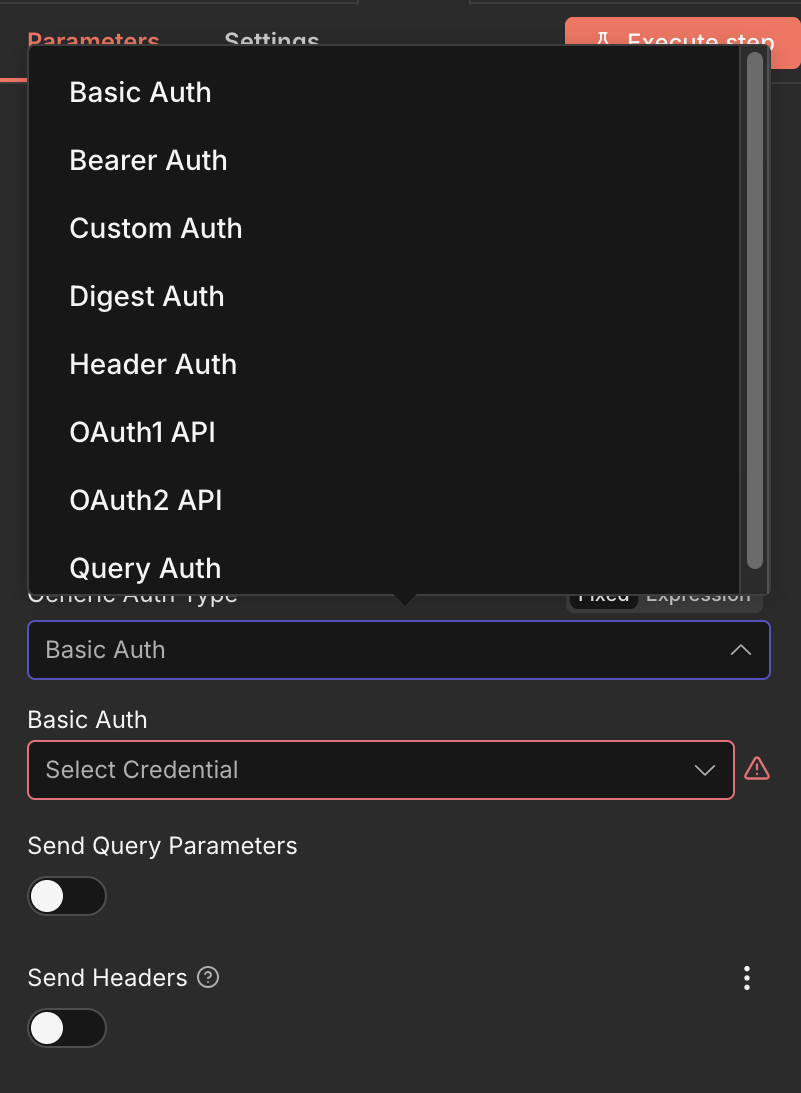Open the Select Credential dropdown
Screen dimensions: 801x1093
tap(380, 770)
